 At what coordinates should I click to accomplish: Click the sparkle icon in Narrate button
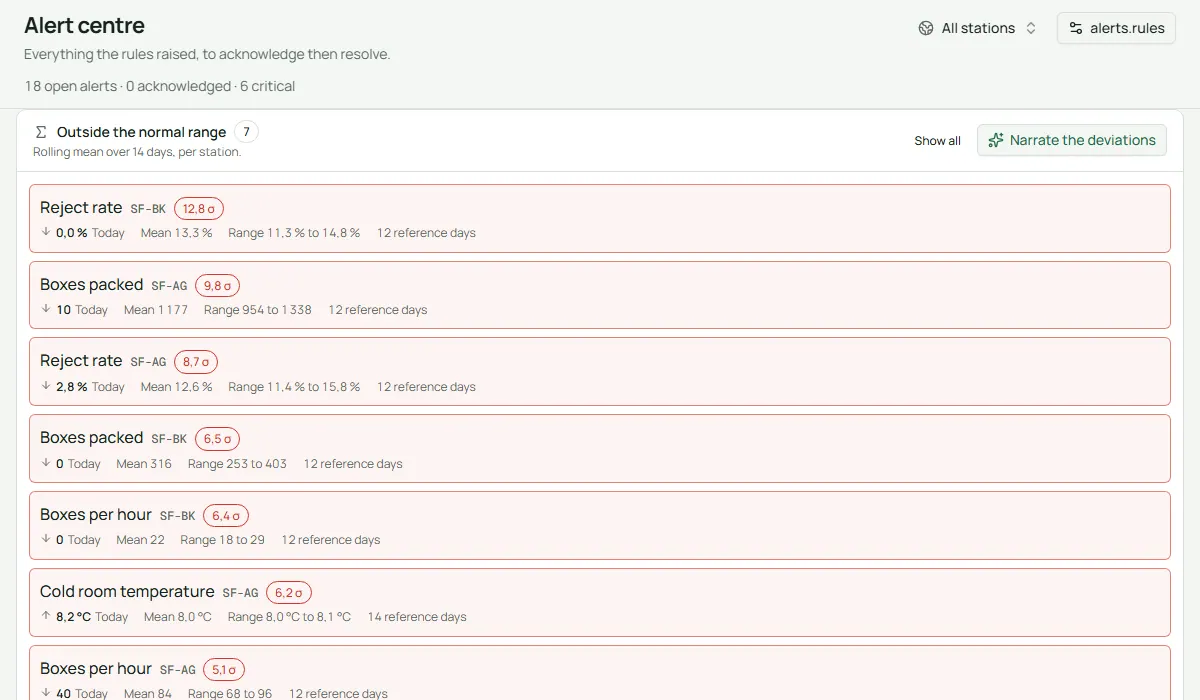click(x=996, y=140)
